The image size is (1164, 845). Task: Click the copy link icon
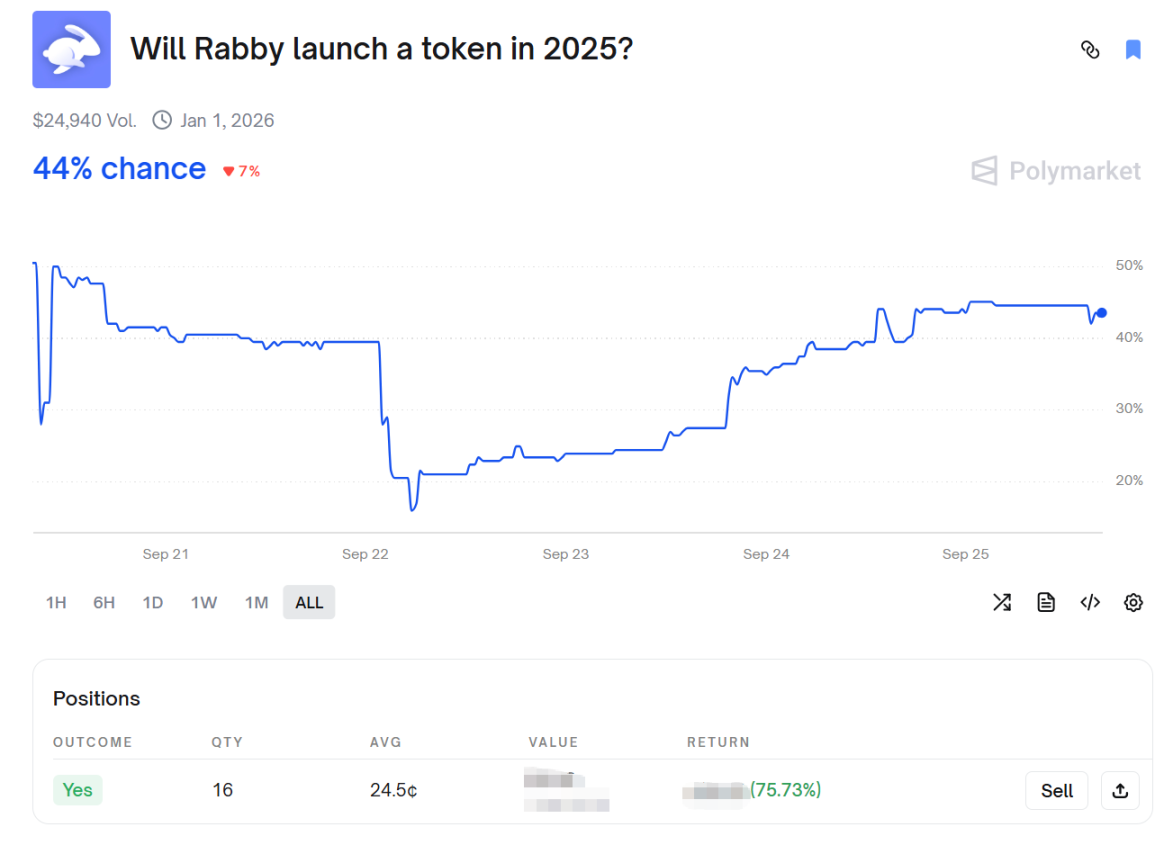1090,49
